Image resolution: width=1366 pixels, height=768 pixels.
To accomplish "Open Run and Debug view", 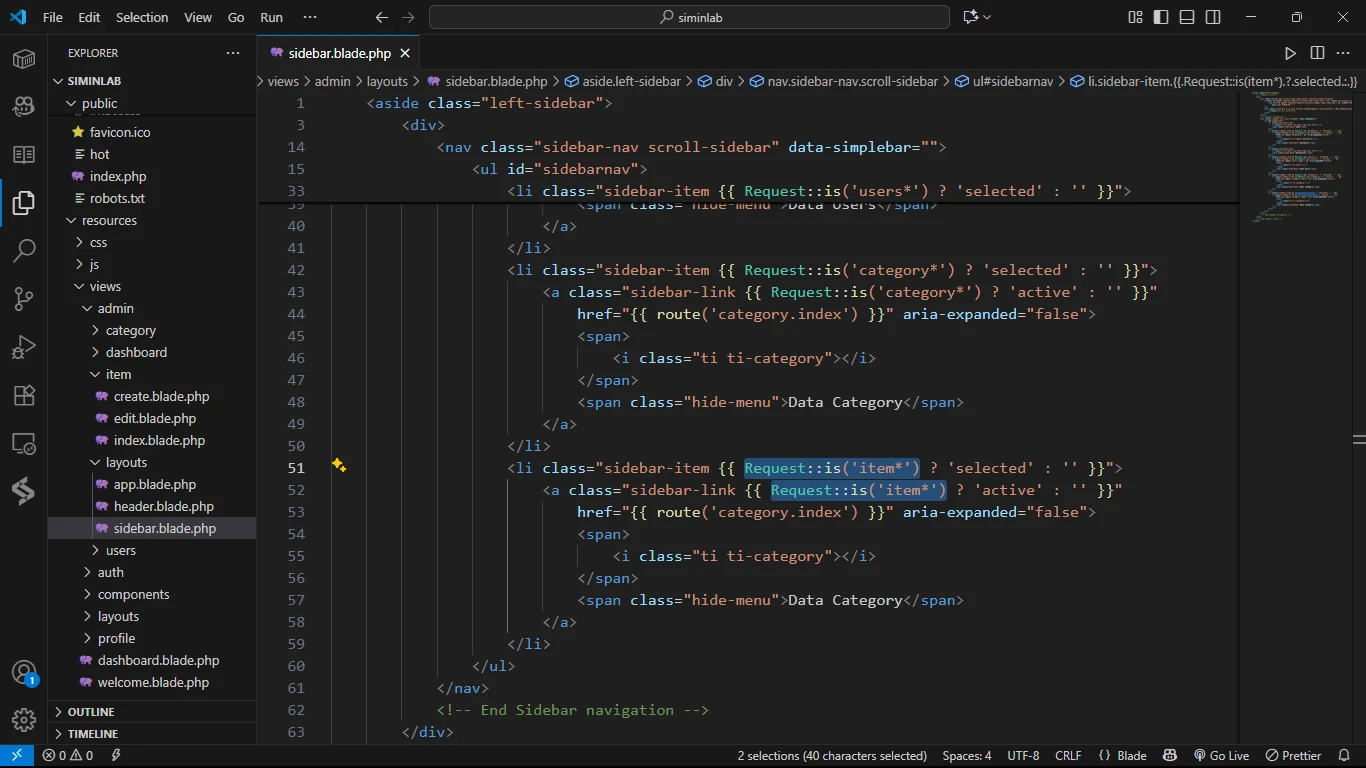I will coord(24,348).
